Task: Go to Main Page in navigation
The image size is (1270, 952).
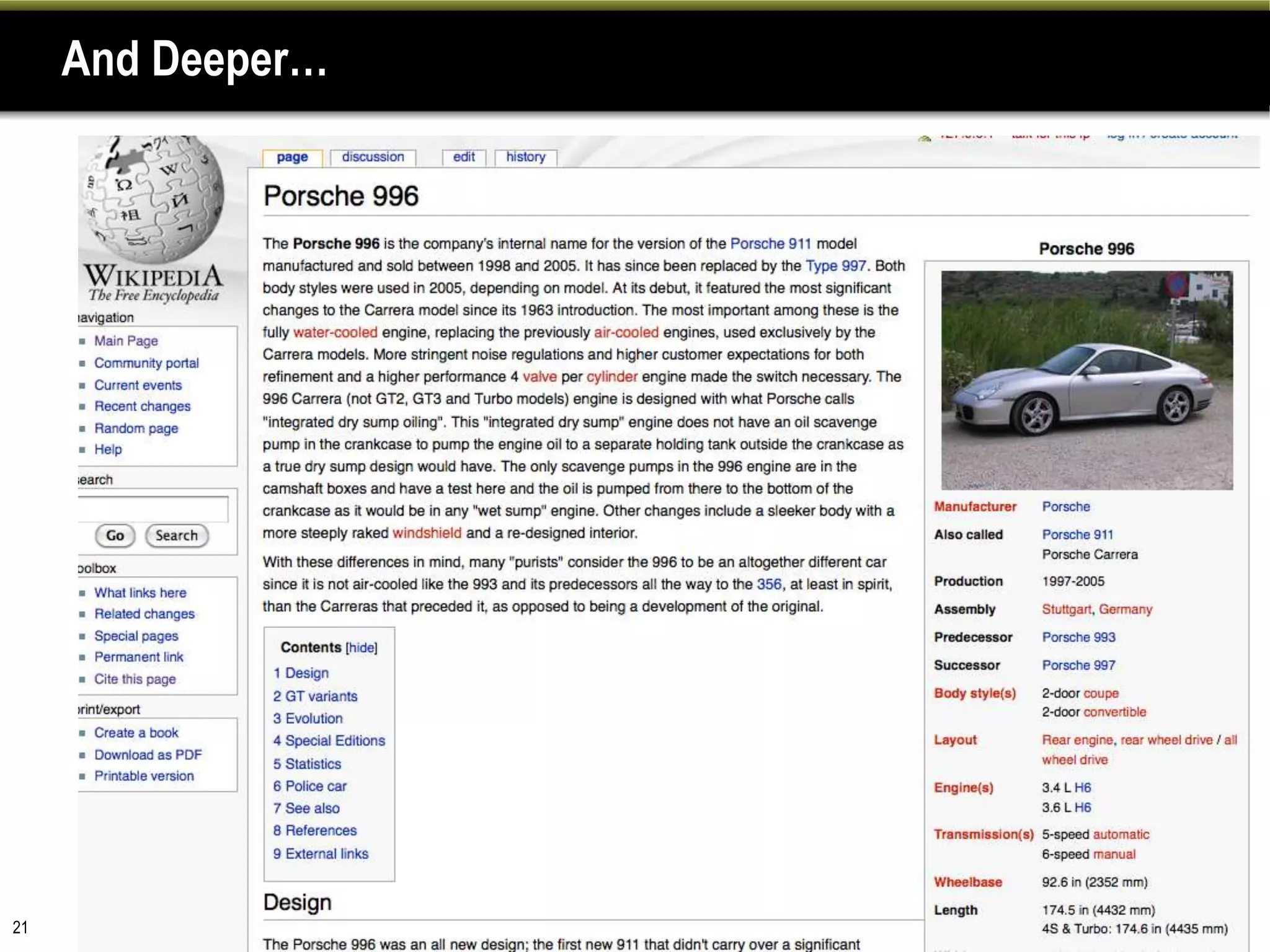Action: (126, 341)
